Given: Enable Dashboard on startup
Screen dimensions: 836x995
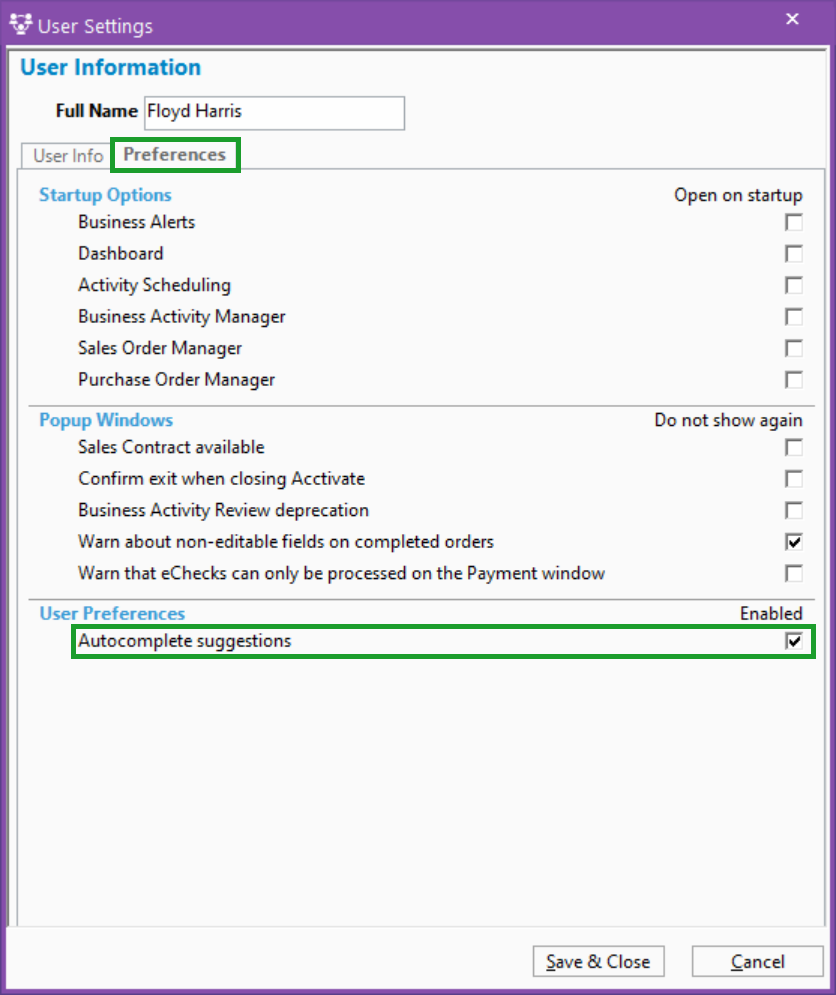Looking at the screenshot, I should click(793, 253).
